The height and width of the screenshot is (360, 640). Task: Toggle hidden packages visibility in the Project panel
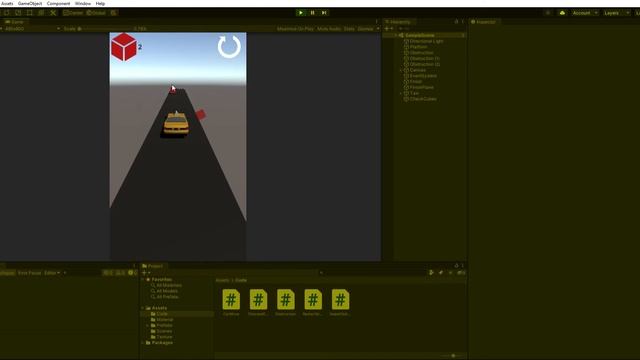(x=461, y=273)
